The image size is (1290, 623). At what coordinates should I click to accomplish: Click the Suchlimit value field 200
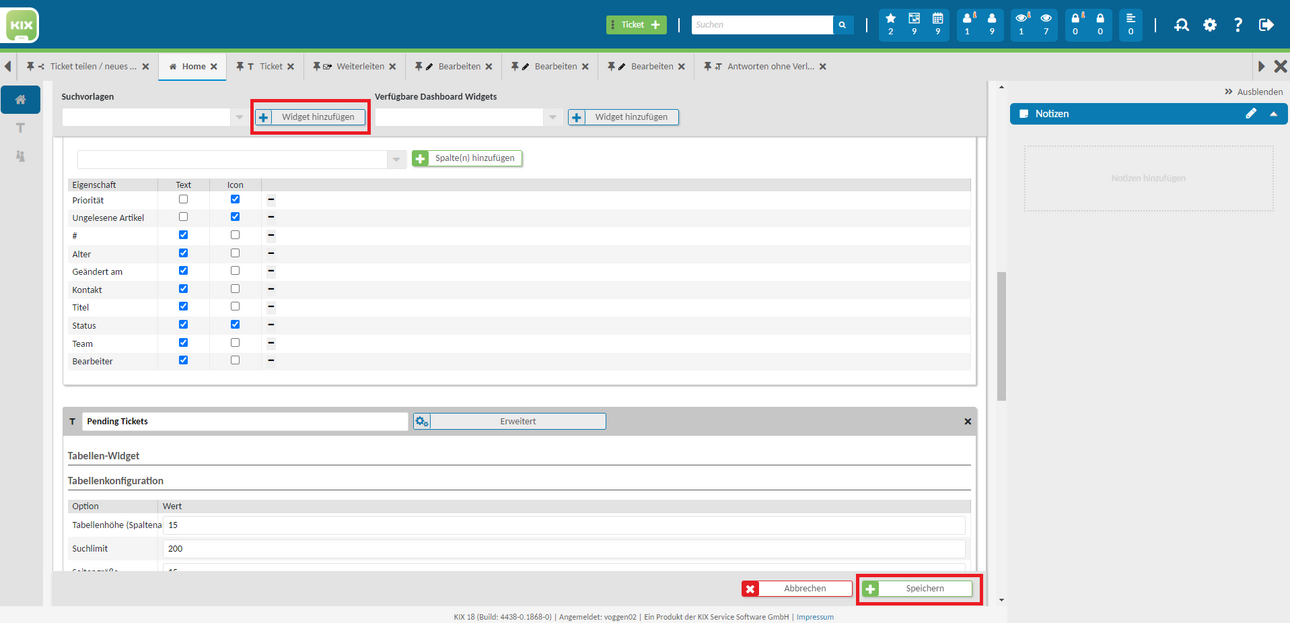[564, 549]
